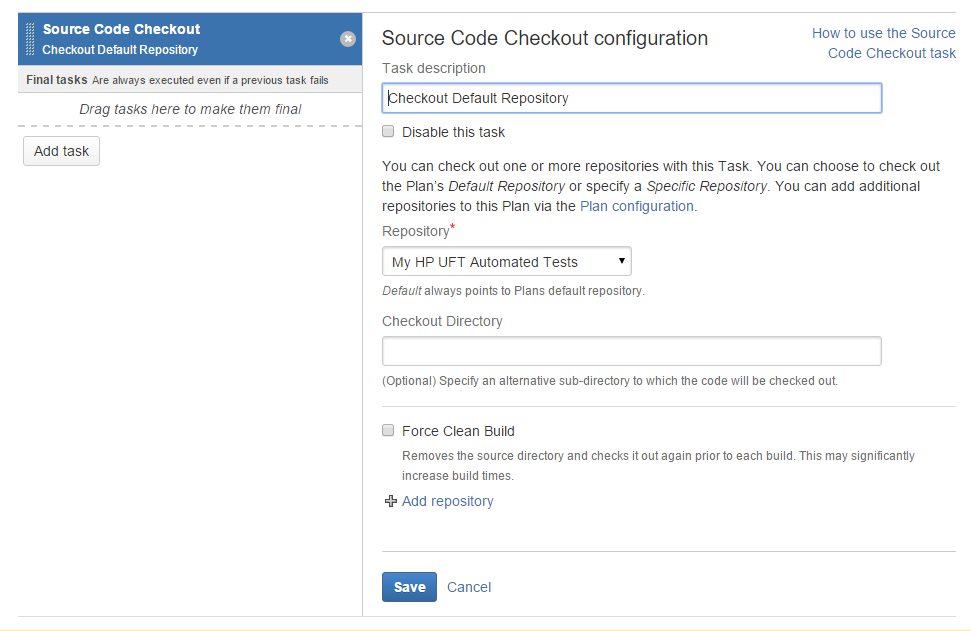The height and width of the screenshot is (631, 971).
Task: Open the How to use Source Code Checkout help link
Action: click(x=884, y=43)
